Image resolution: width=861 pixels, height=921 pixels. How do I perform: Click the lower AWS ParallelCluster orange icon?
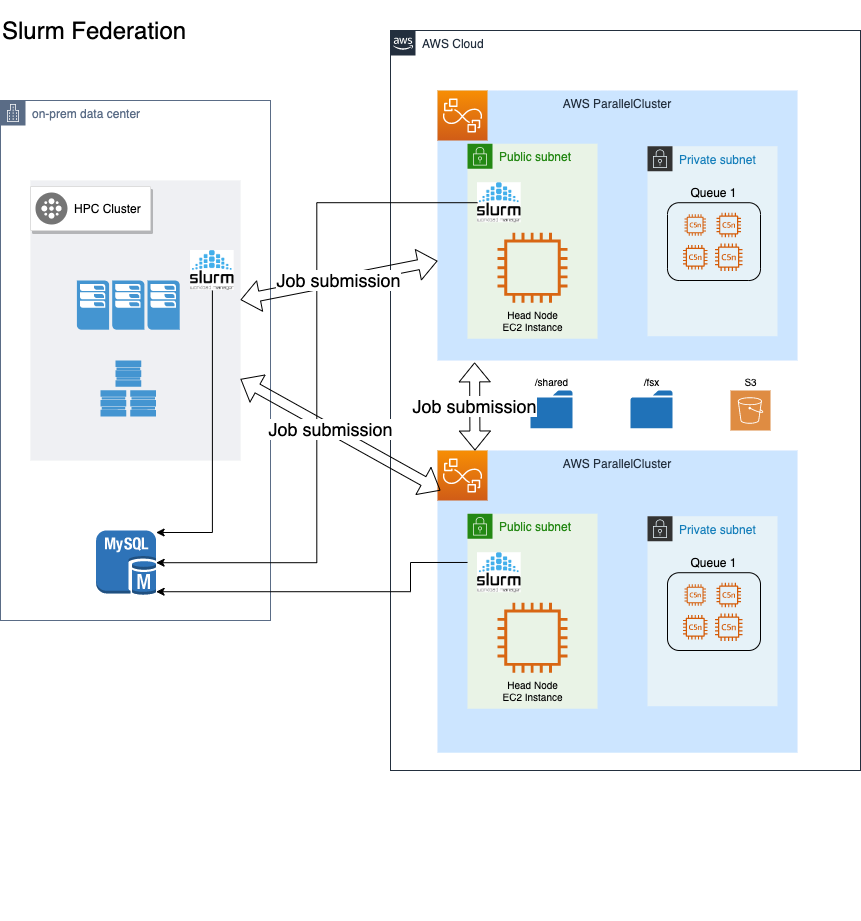click(x=462, y=475)
